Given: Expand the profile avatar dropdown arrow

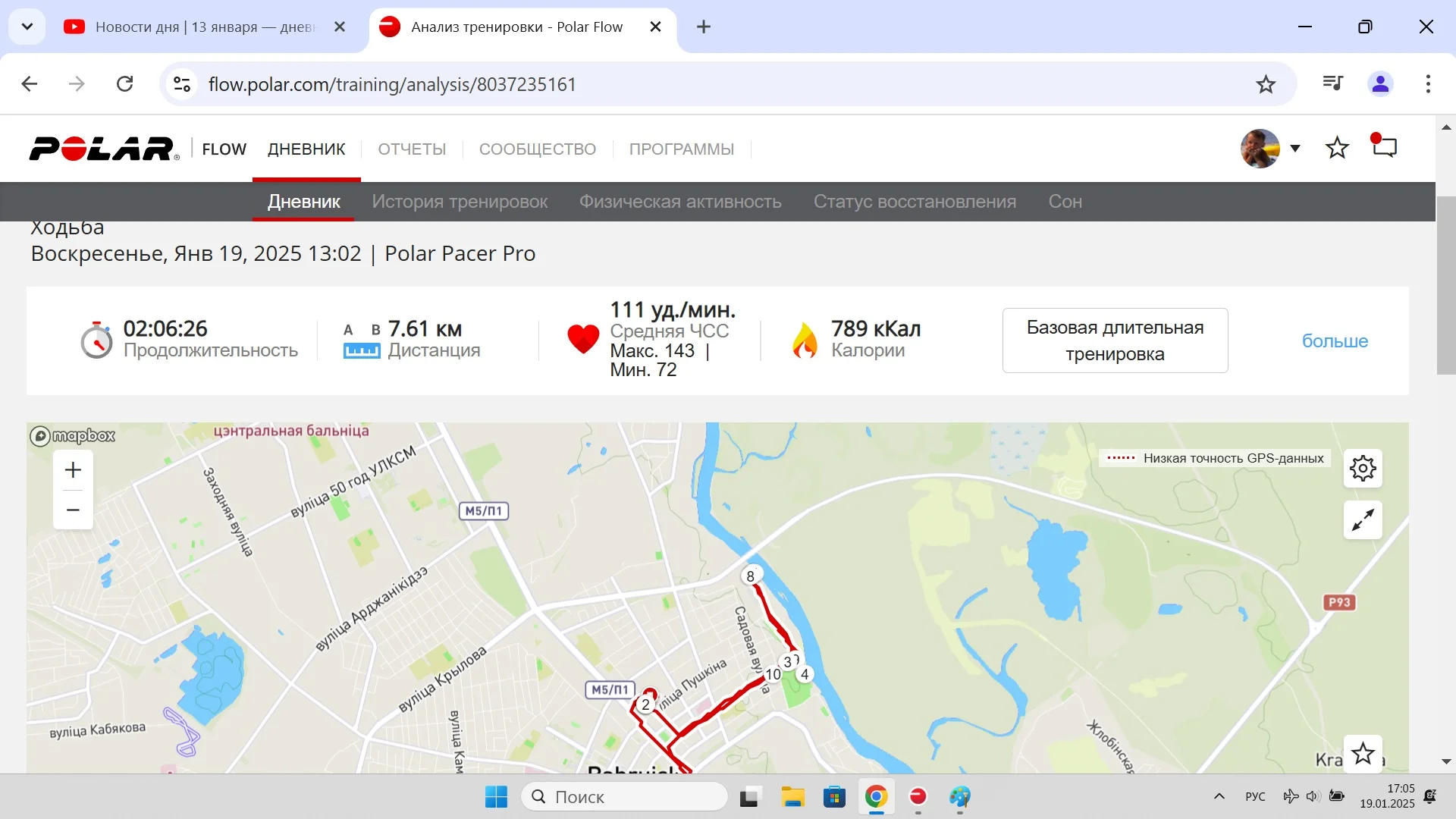Looking at the screenshot, I should [x=1295, y=149].
